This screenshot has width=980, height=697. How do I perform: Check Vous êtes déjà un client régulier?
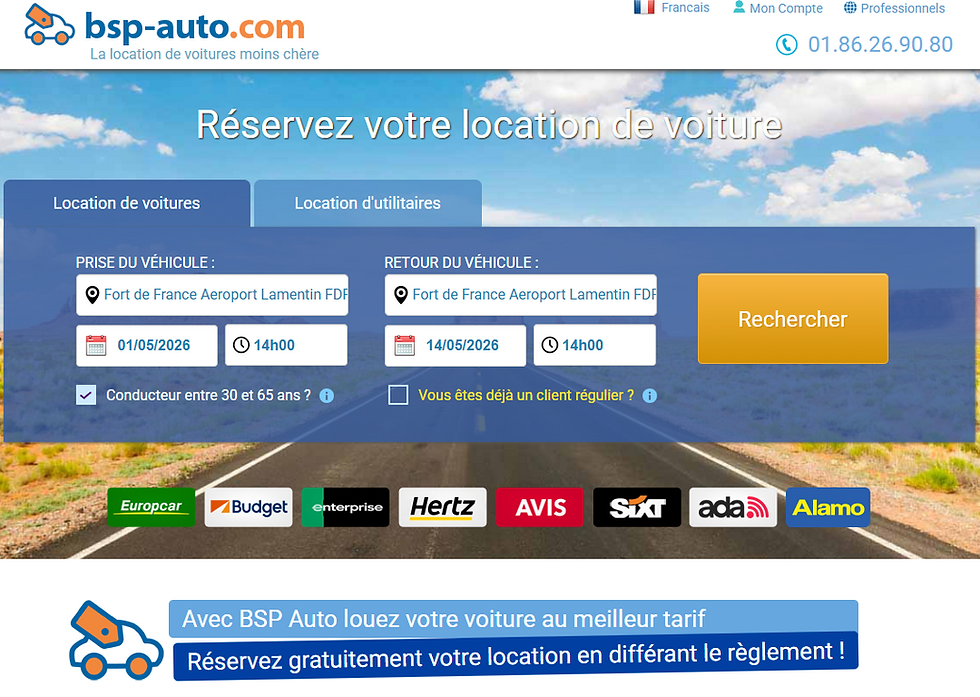point(398,395)
